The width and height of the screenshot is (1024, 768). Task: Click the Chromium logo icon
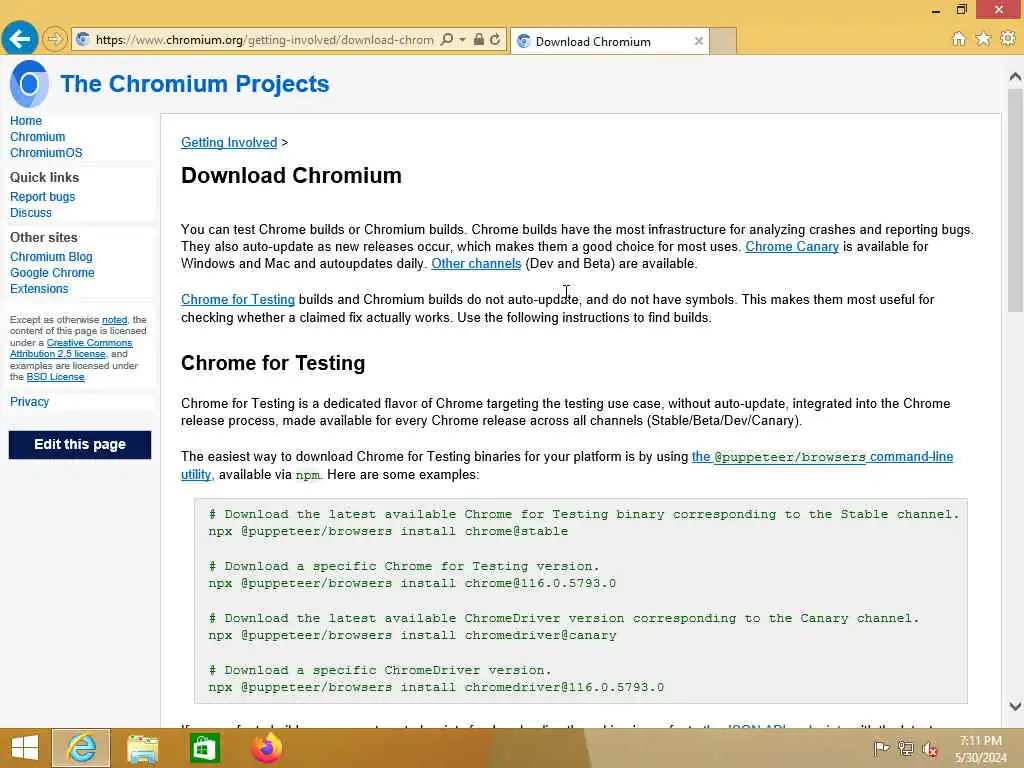(x=29, y=84)
